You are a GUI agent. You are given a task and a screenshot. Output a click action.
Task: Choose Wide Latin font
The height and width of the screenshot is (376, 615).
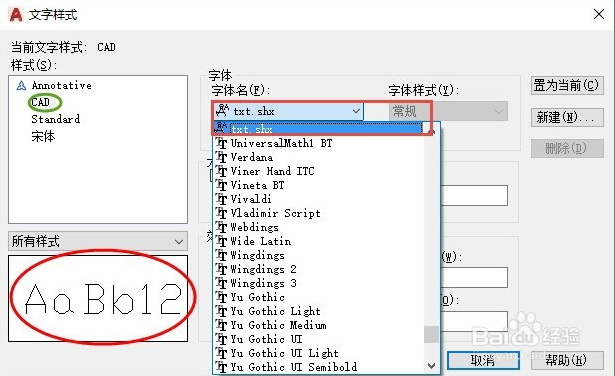261,241
